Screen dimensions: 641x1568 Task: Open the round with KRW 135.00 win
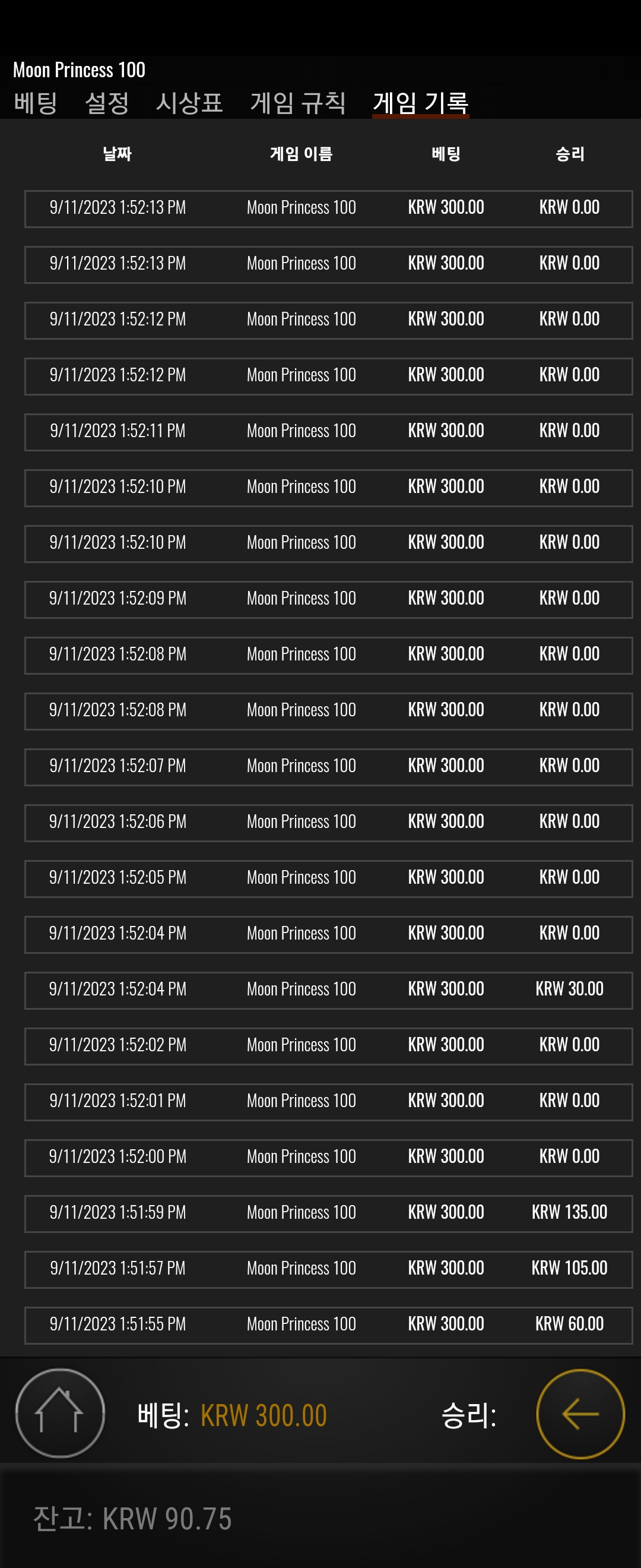(x=328, y=1213)
